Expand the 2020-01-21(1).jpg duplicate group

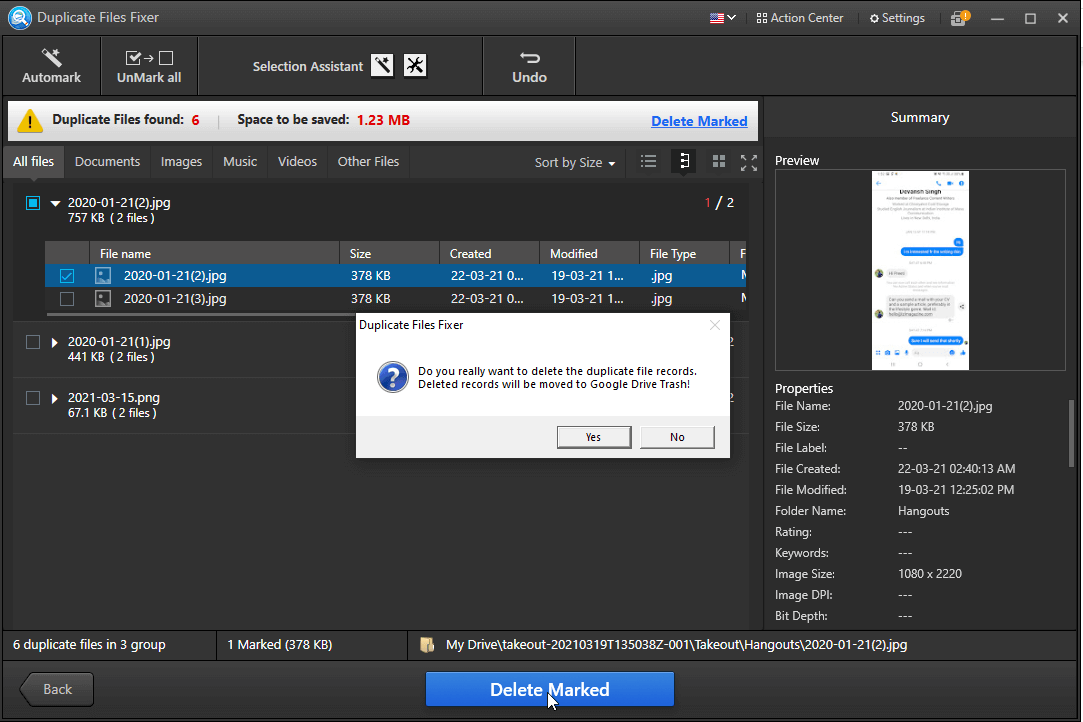pos(54,341)
